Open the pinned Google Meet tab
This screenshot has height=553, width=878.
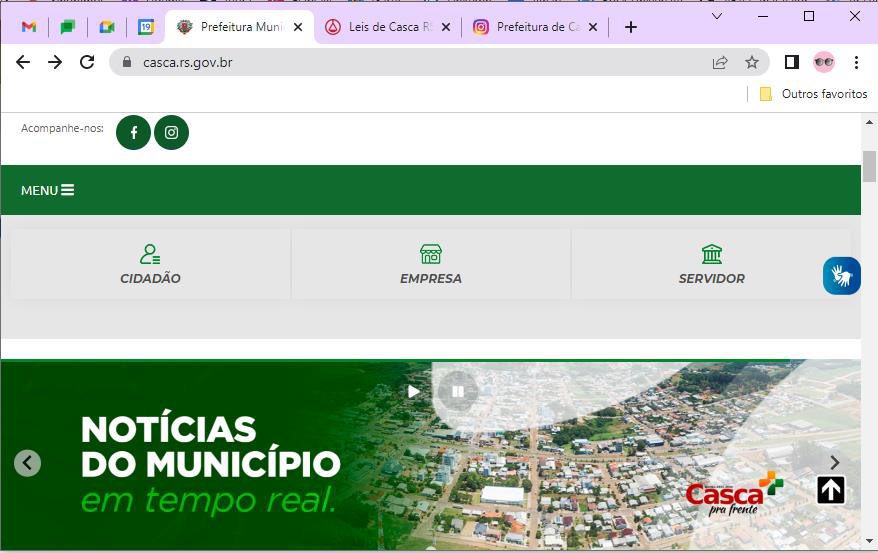coord(107,27)
